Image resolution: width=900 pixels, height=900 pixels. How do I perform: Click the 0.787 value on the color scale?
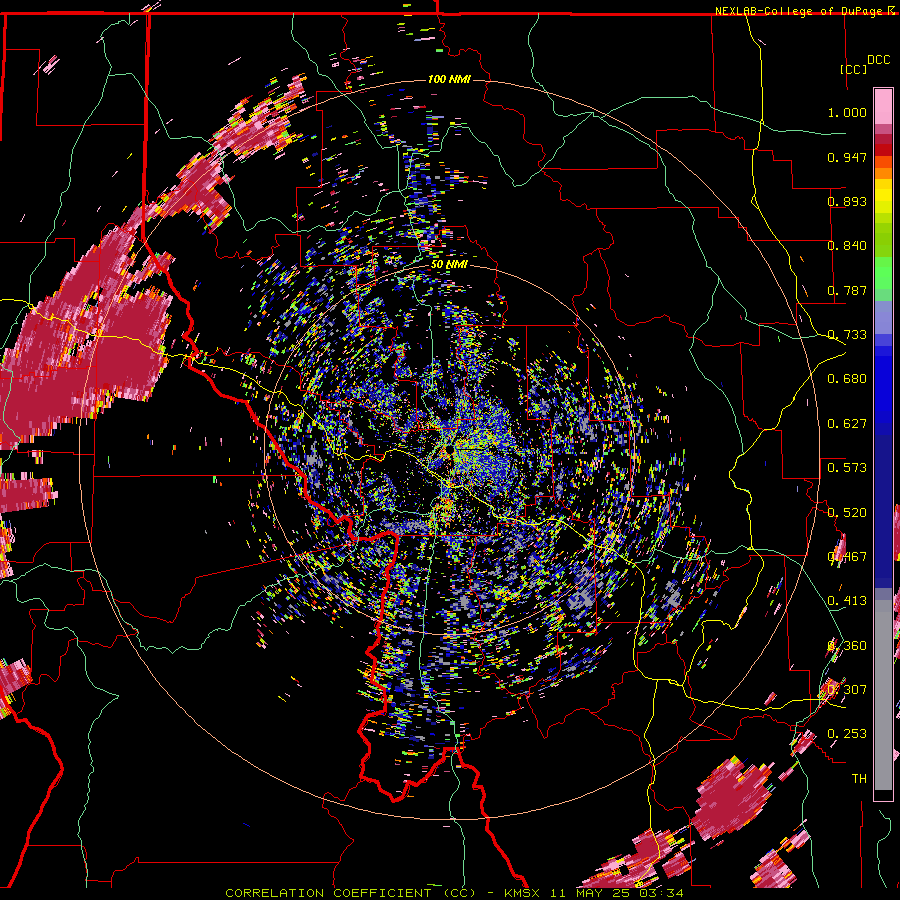point(847,290)
